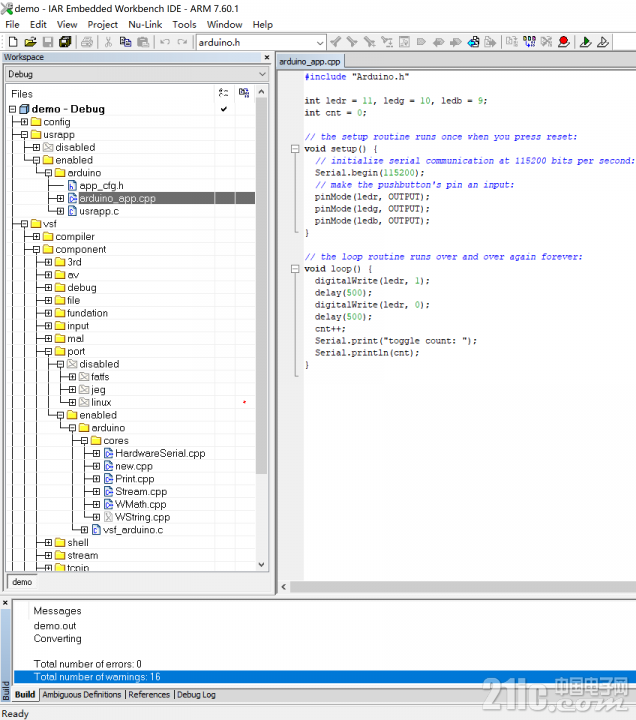Open the Tools menu
The image size is (636, 720).
pyautogui.click(x=184, y=24)
